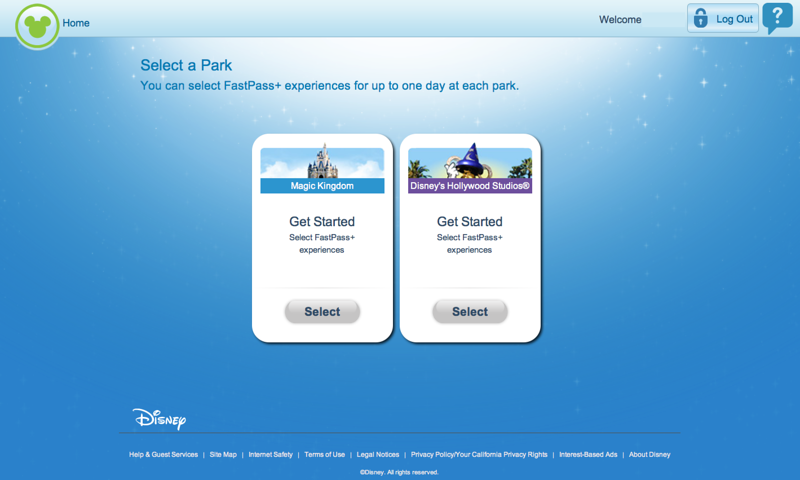This screenshot has width=800, height=480.
Task: Open Privacy Policy/Your California Privacy Rights
Action: click(x=479, y=455)
